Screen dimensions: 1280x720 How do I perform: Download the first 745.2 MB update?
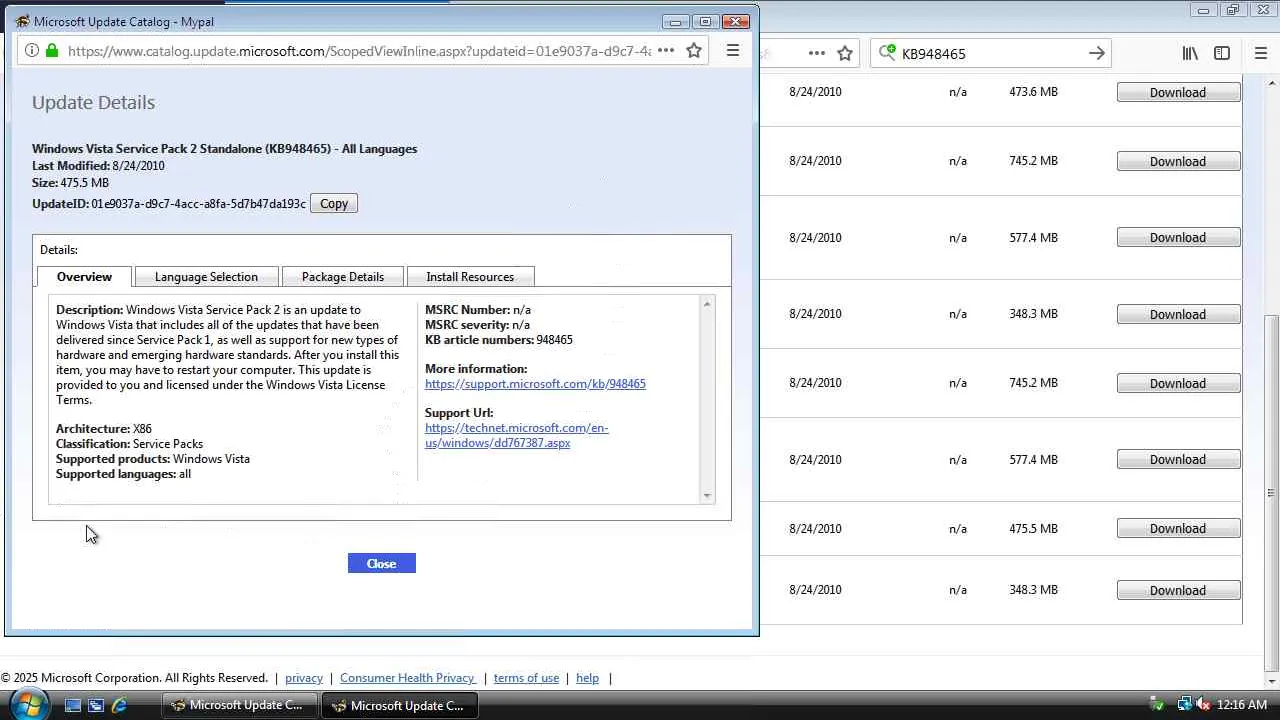pos(1178,162)
